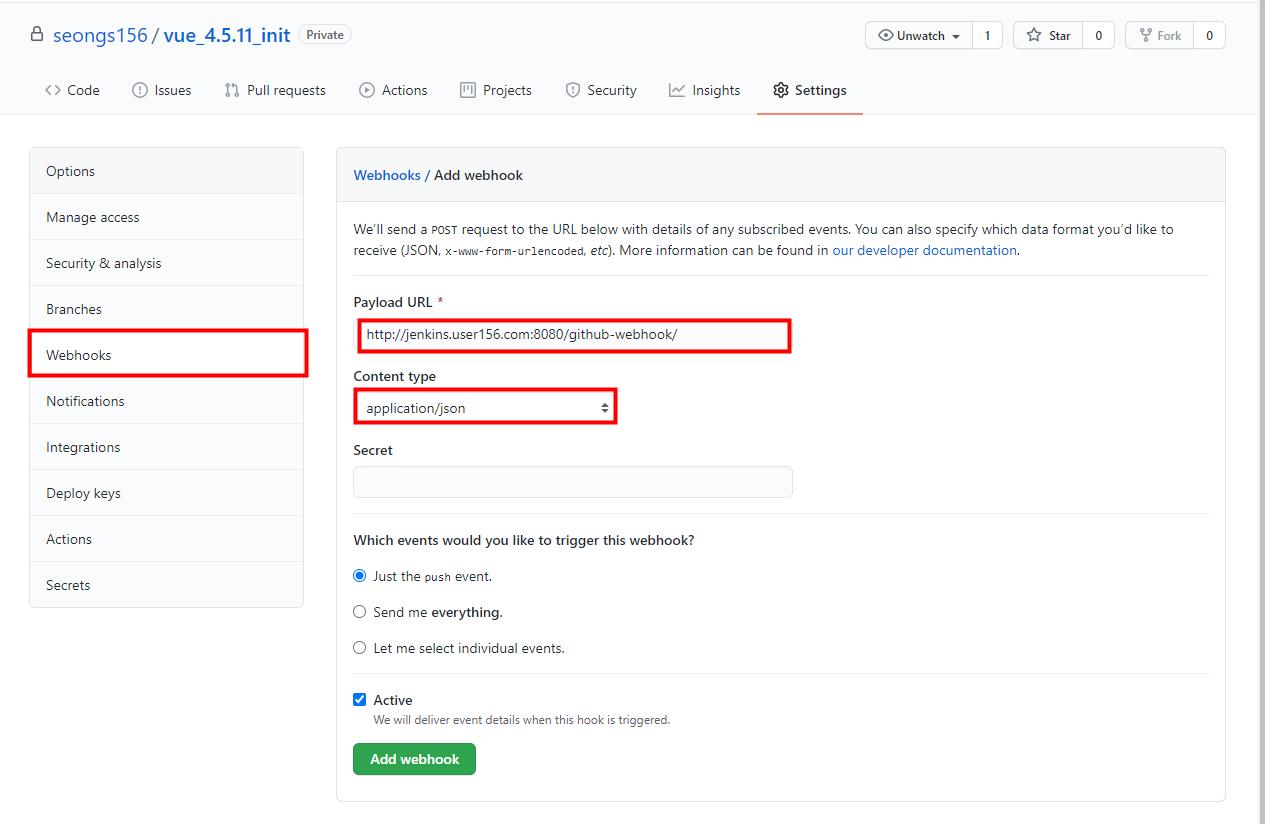Screen dimensions: 1265x824
Task: Click the fork count 0
Action: coord(1209,35)
